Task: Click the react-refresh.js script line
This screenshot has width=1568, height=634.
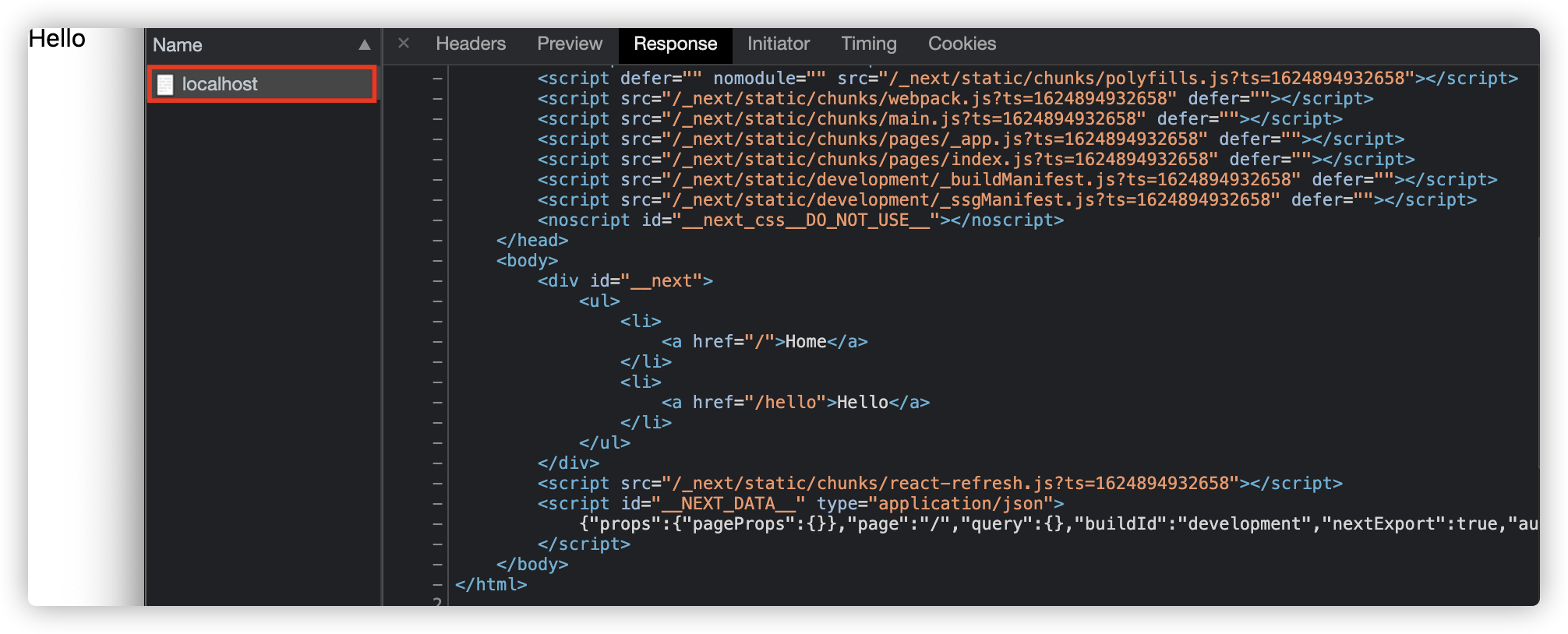Action: click(940, 484)
